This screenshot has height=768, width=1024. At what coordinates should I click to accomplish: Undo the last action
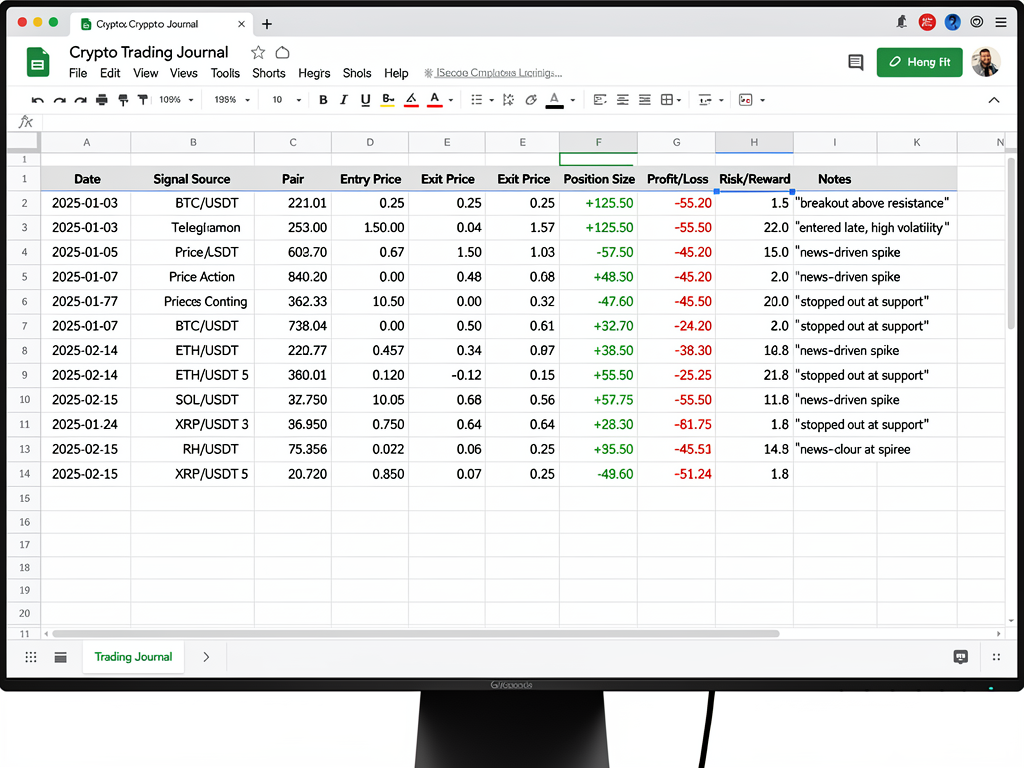coord(37,99)
